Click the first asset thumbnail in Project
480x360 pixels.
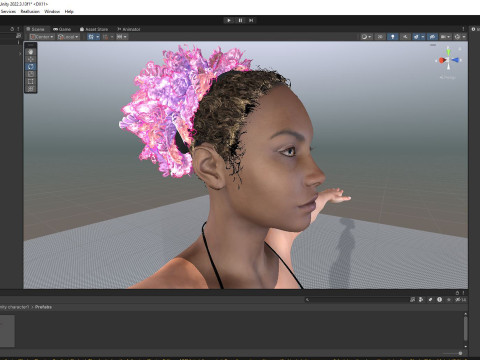click(7, 331)
